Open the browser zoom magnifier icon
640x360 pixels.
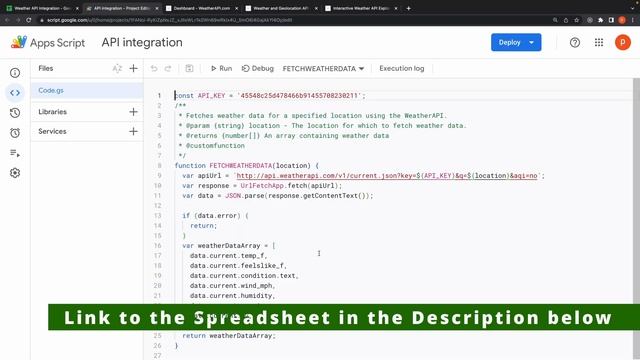tap(555, 20)
